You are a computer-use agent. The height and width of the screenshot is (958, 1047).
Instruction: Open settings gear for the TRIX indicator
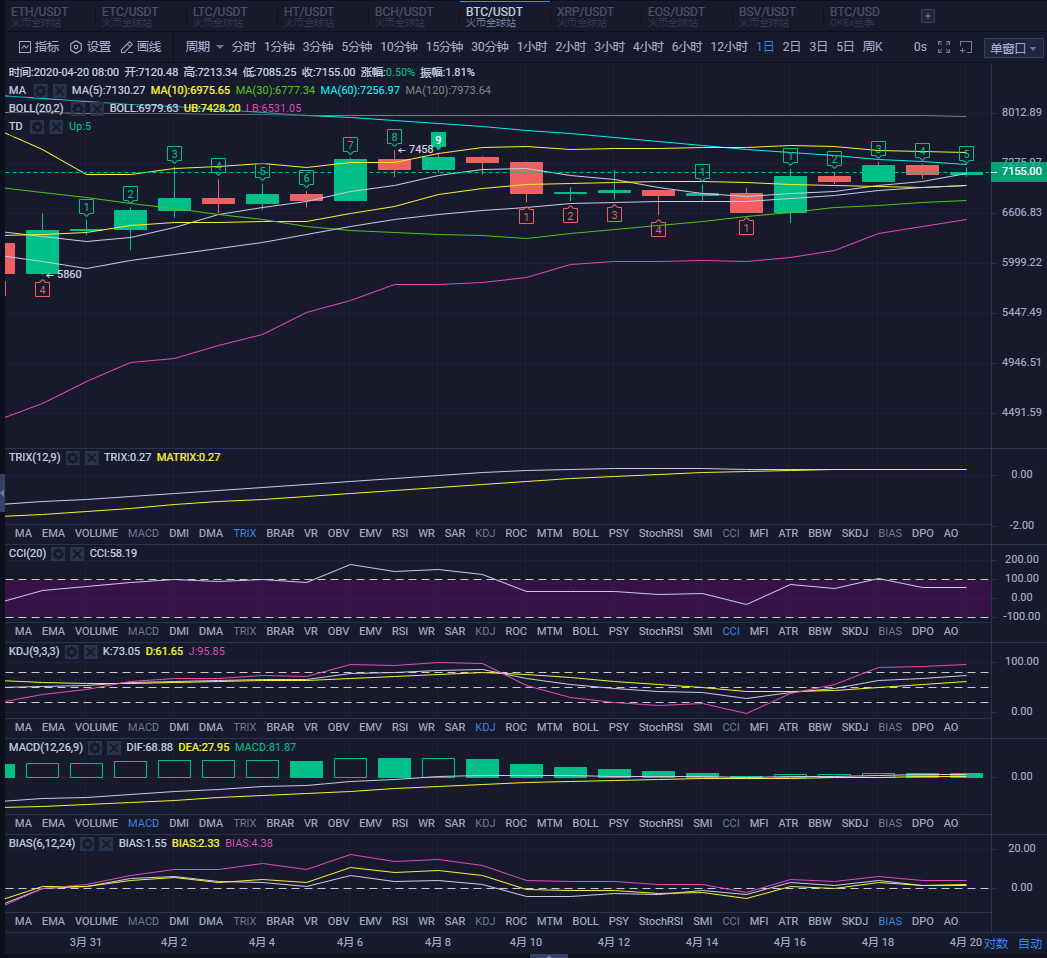click(x=73, y=457)
